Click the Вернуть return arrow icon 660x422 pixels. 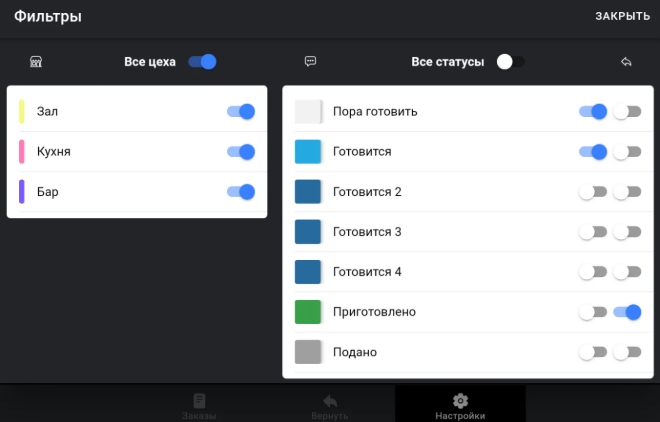(x=329, y=399)
